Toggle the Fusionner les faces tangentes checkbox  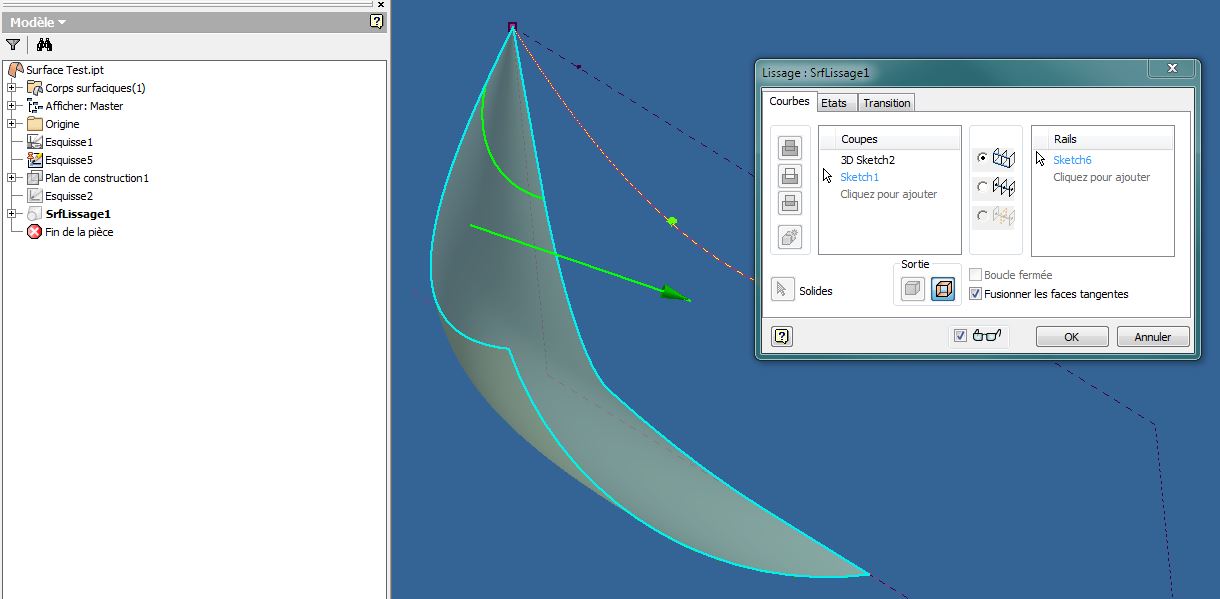(975, 293)
